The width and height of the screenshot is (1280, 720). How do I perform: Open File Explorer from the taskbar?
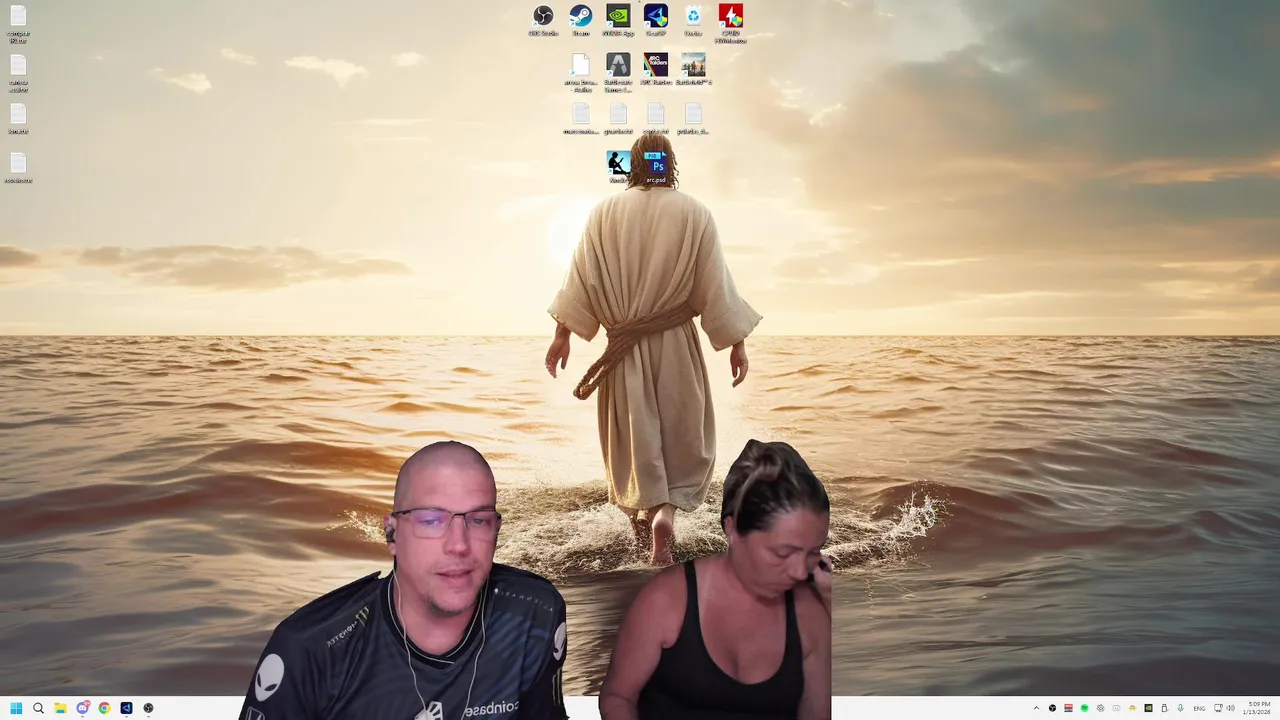[x=60, y=708]
